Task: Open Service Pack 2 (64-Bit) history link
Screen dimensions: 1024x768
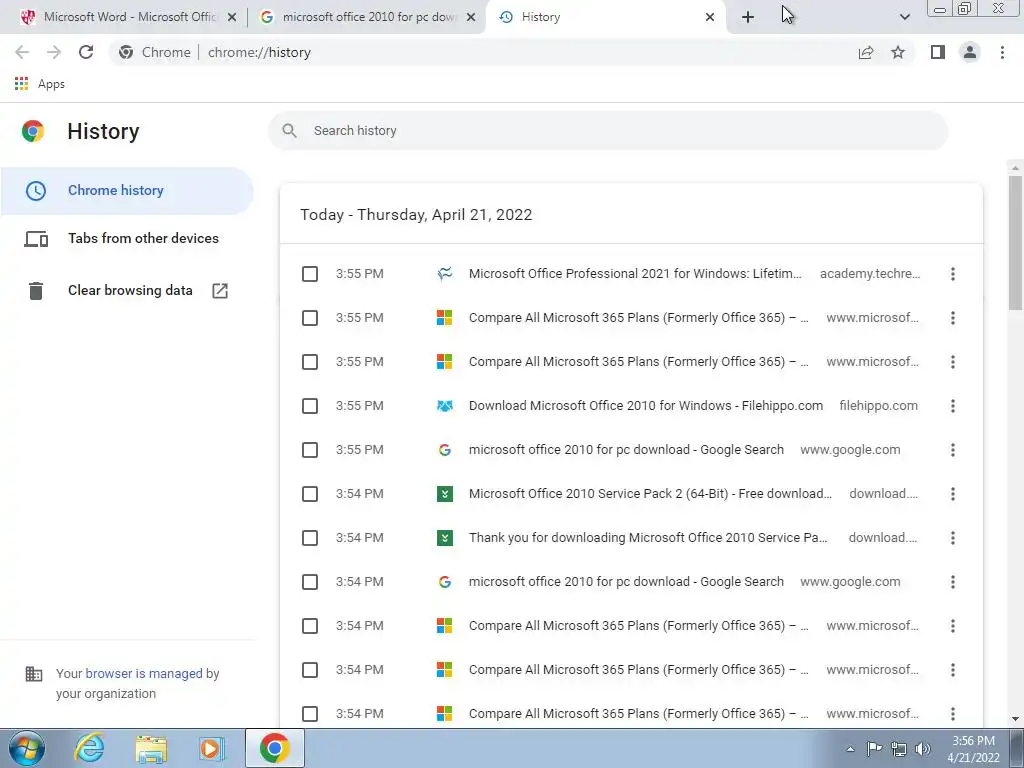Action: (650, 494)
